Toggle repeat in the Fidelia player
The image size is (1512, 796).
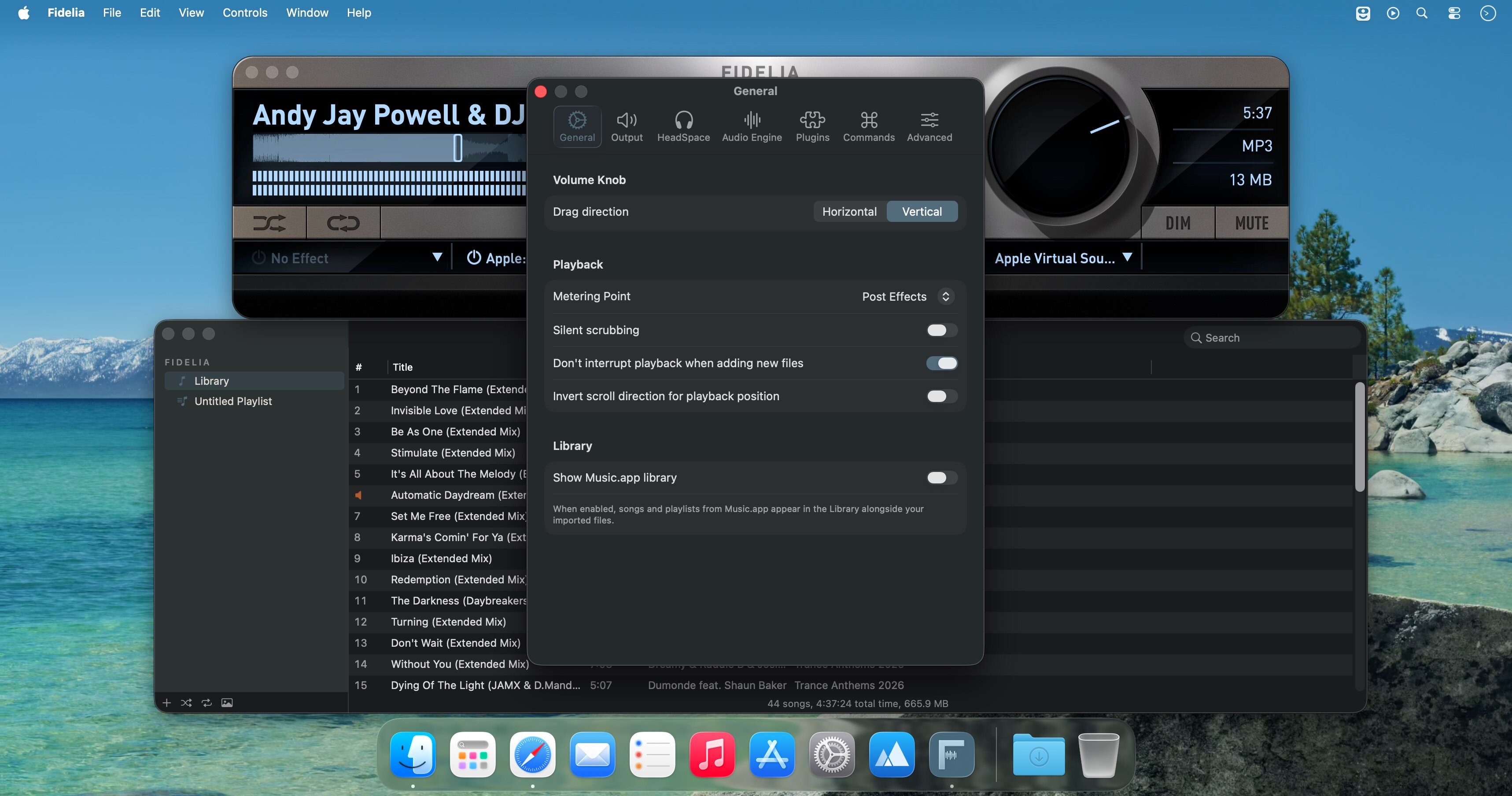(x=343, y=223)
